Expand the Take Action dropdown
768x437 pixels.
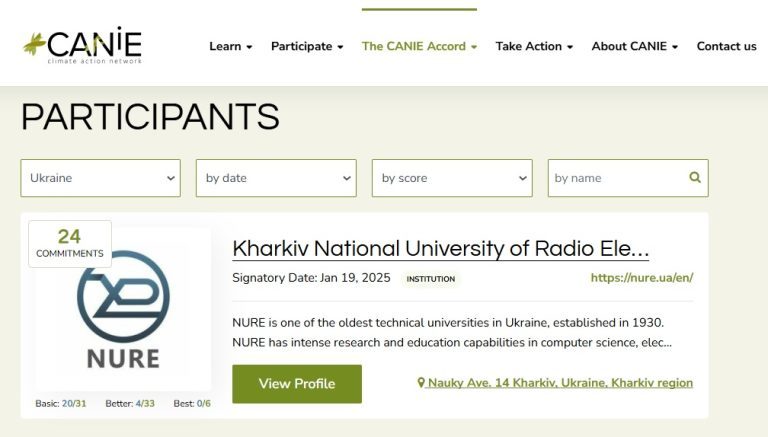534,46
